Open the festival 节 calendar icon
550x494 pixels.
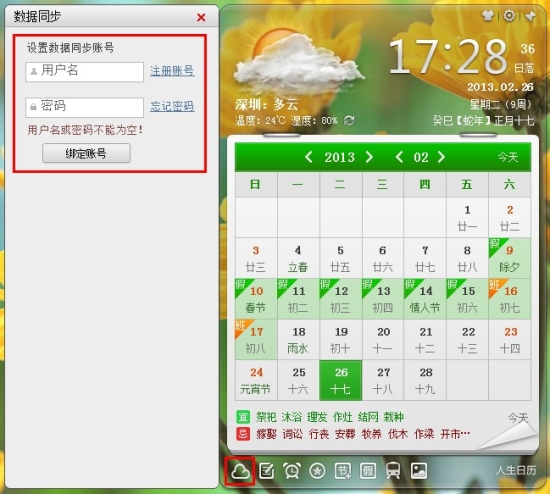pos(343,471)
